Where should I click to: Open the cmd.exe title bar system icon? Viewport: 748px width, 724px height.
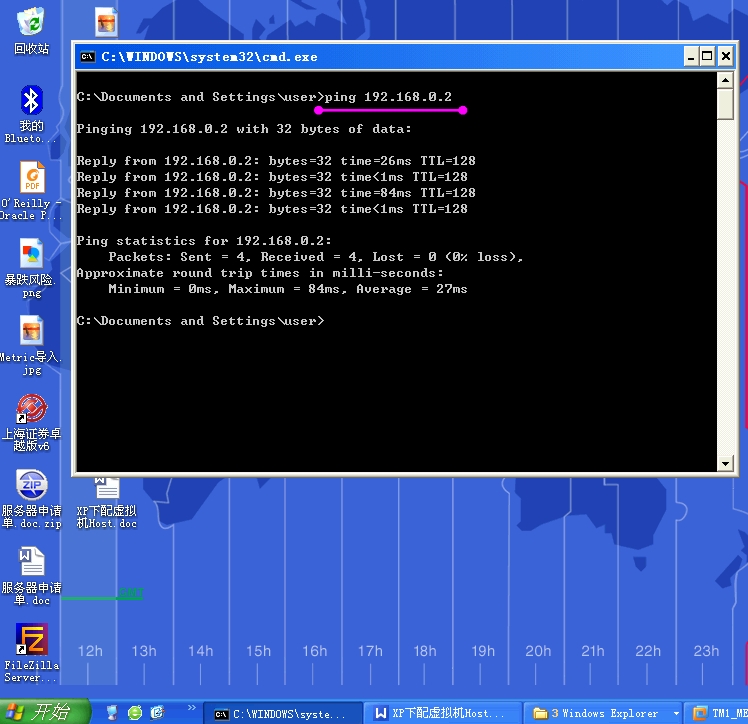click(88, 57)
